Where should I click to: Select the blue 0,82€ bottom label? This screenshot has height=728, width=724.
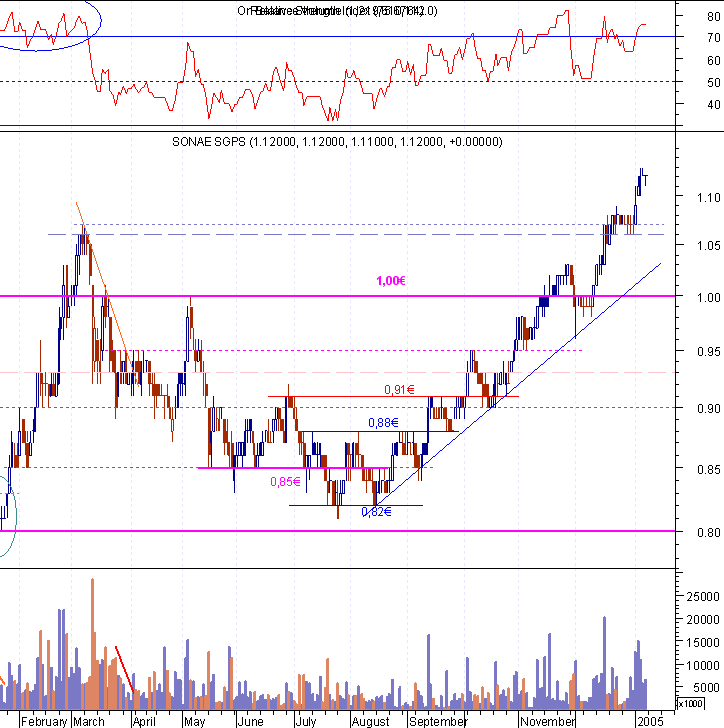pyautogui.click(x=376, y=512)
